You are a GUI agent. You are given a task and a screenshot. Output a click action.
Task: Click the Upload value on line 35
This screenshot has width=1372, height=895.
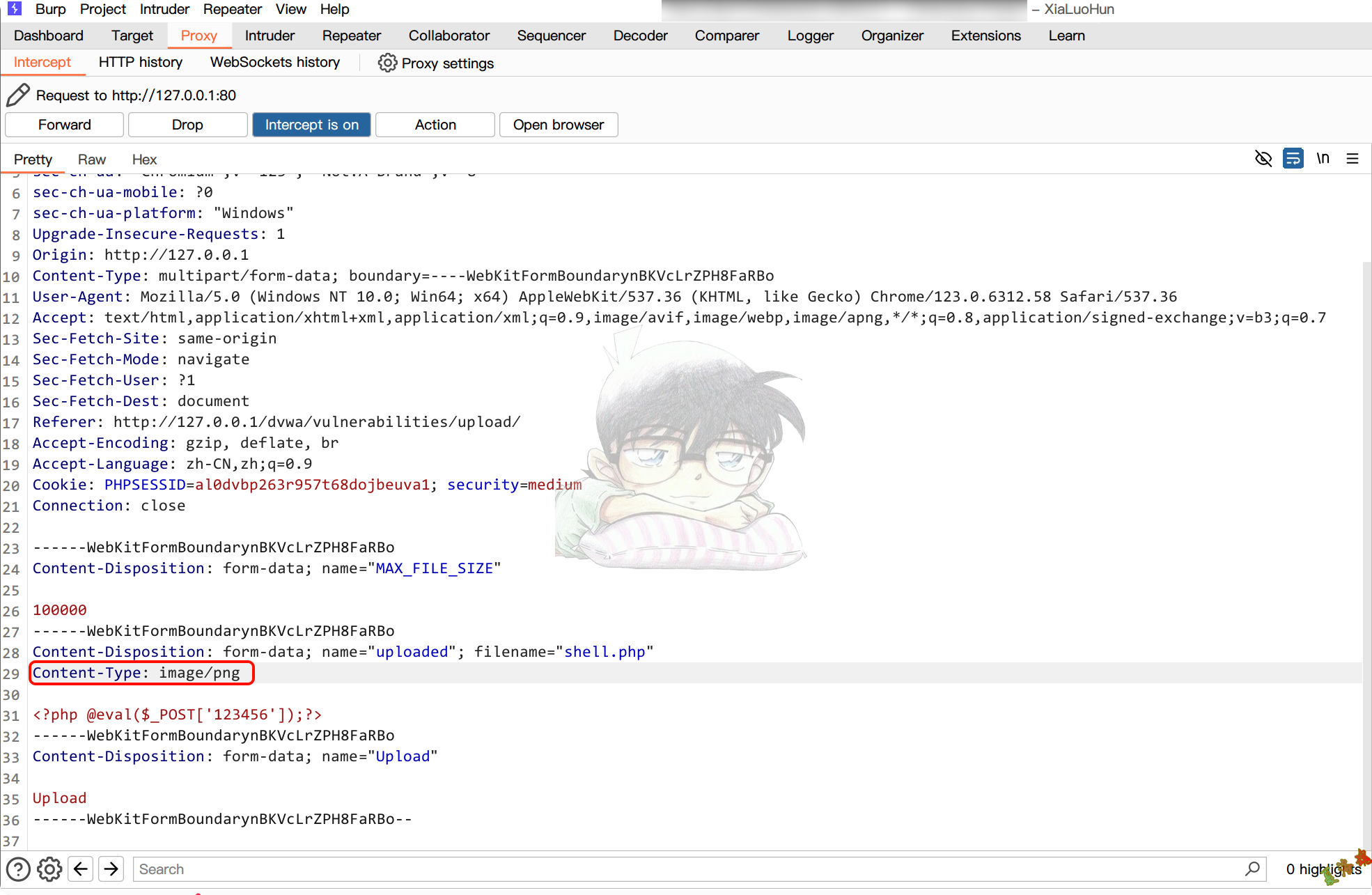click(59, 798)
